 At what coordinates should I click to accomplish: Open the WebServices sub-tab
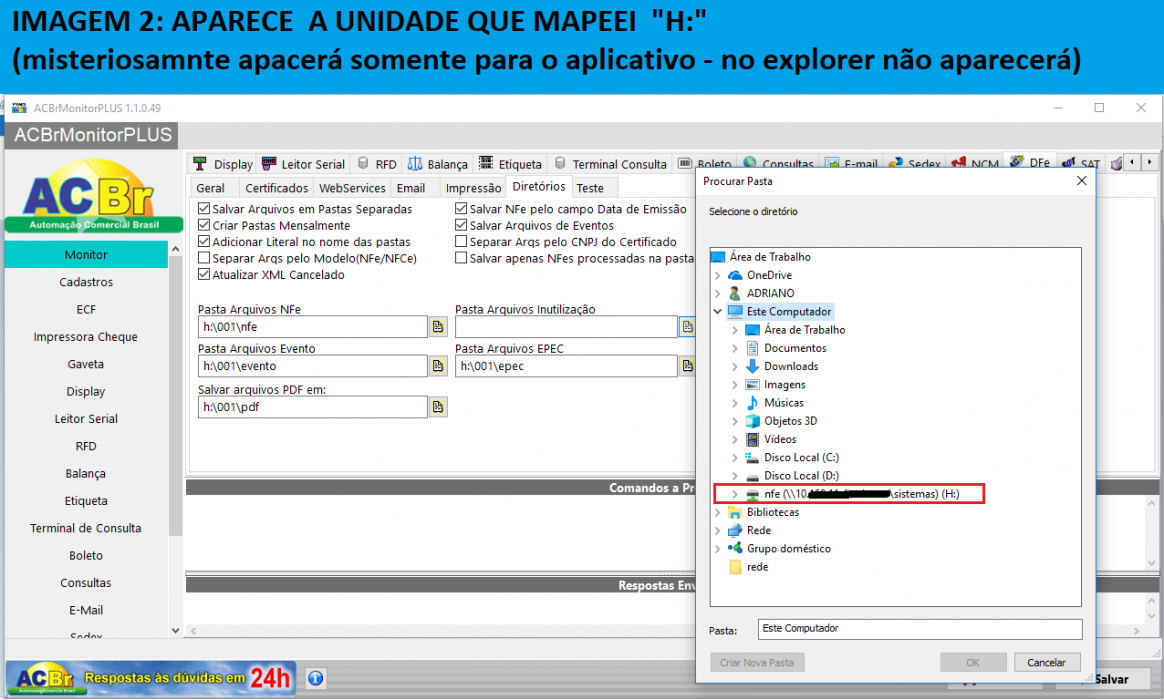click(x=352, y=189)
